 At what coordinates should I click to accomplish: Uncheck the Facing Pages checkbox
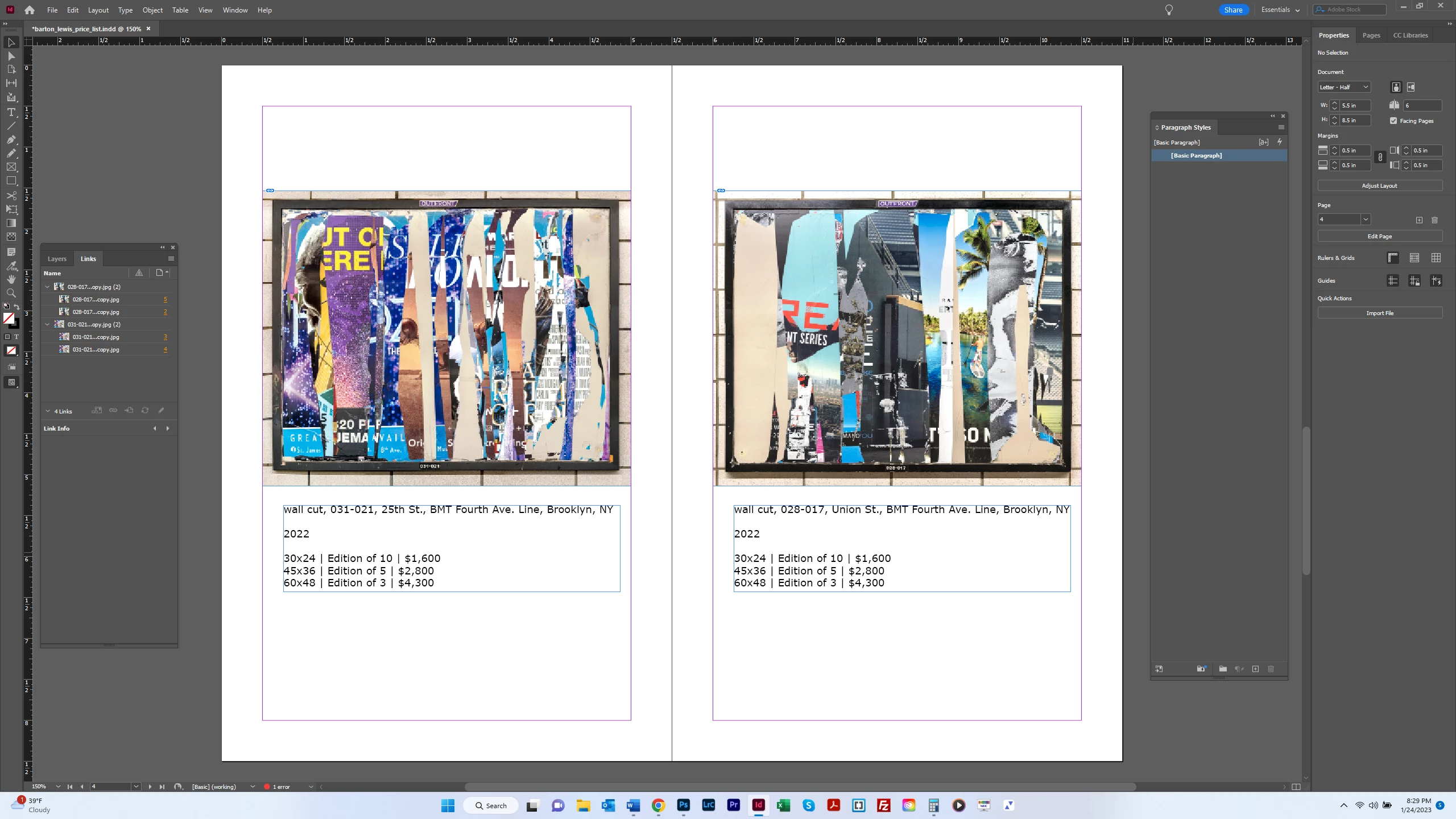pos(1393,121)
